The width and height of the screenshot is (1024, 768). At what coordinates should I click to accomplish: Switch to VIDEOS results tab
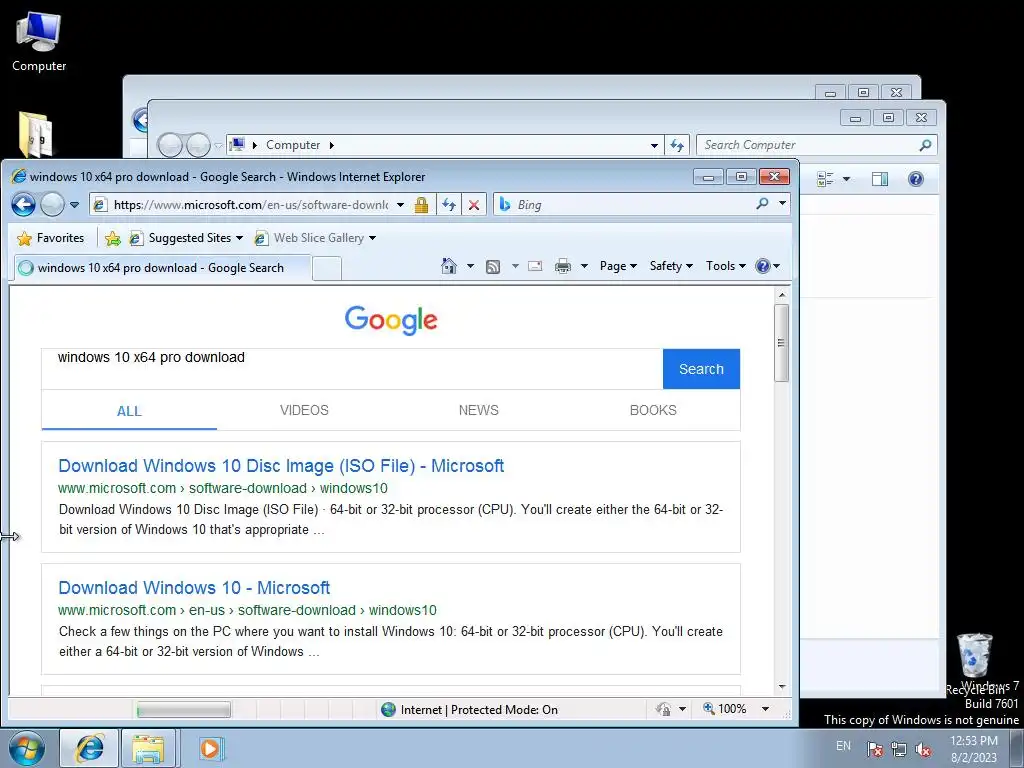pyautogui.click(x=304, y=410)
